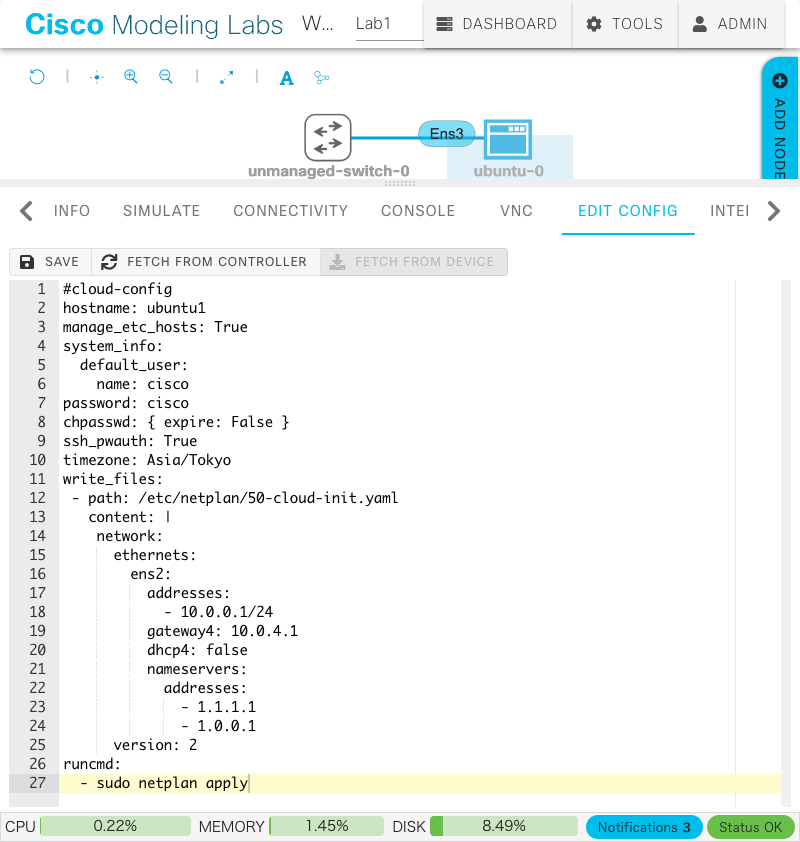Fit topology to screen arrows icon

(227, 77)
